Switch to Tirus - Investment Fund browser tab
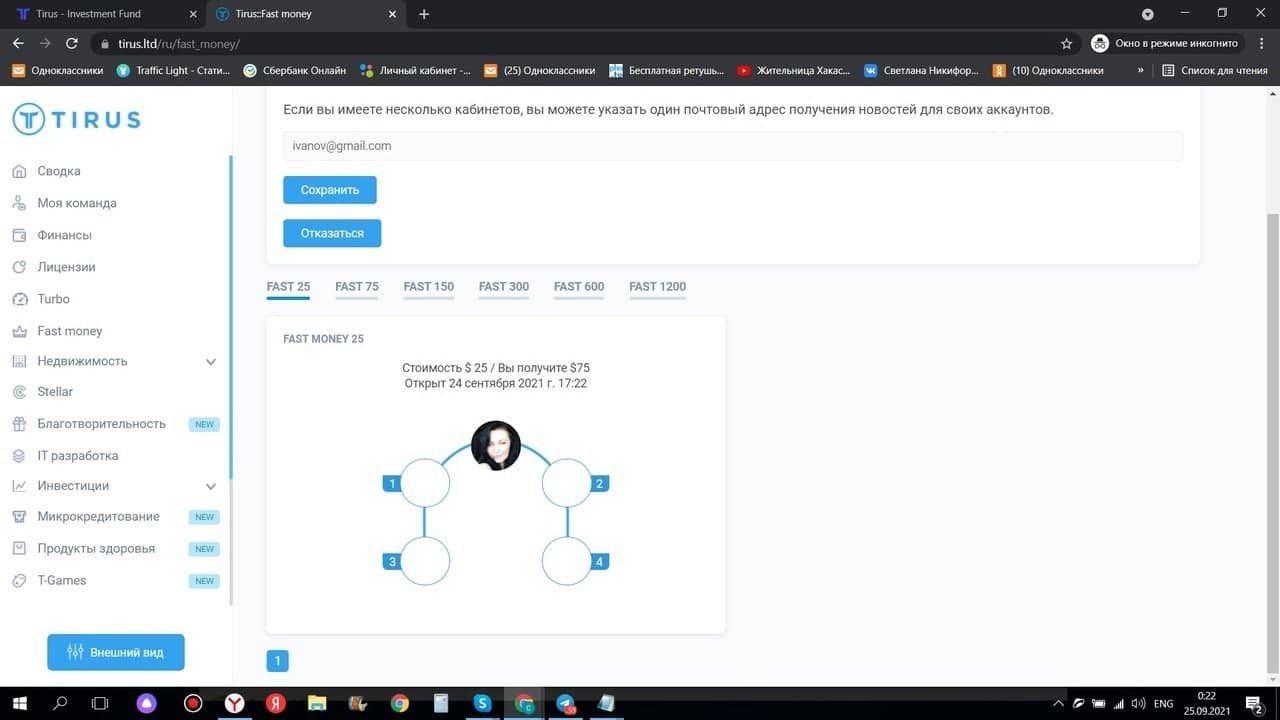This screenshot has width=1280, height=720. tap(103, 14)
